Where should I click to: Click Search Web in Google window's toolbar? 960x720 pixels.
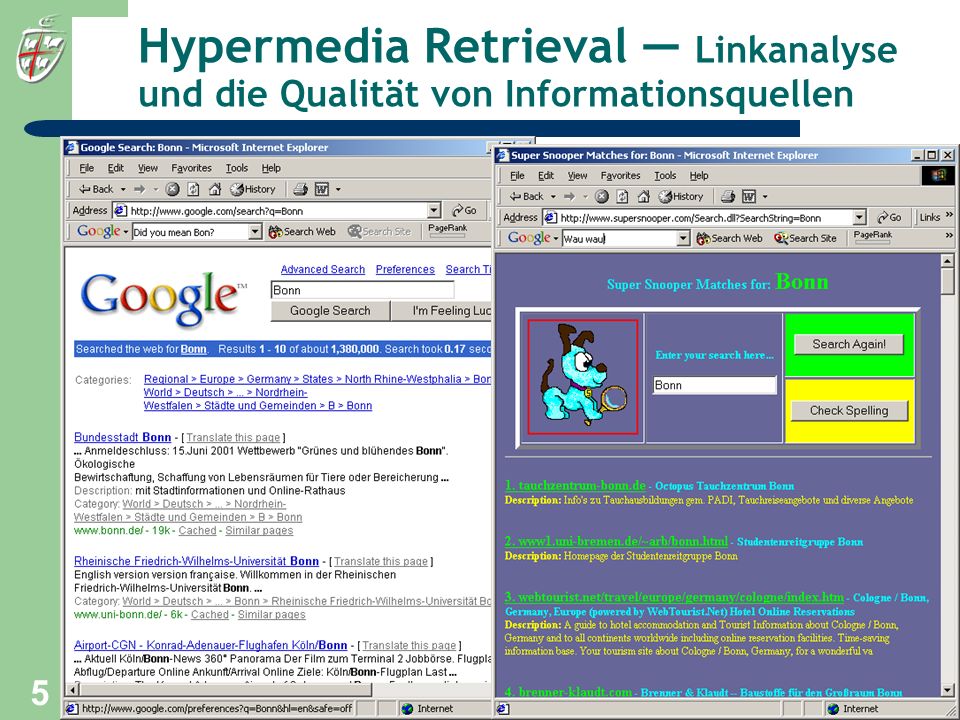click(x=302, y=231)
